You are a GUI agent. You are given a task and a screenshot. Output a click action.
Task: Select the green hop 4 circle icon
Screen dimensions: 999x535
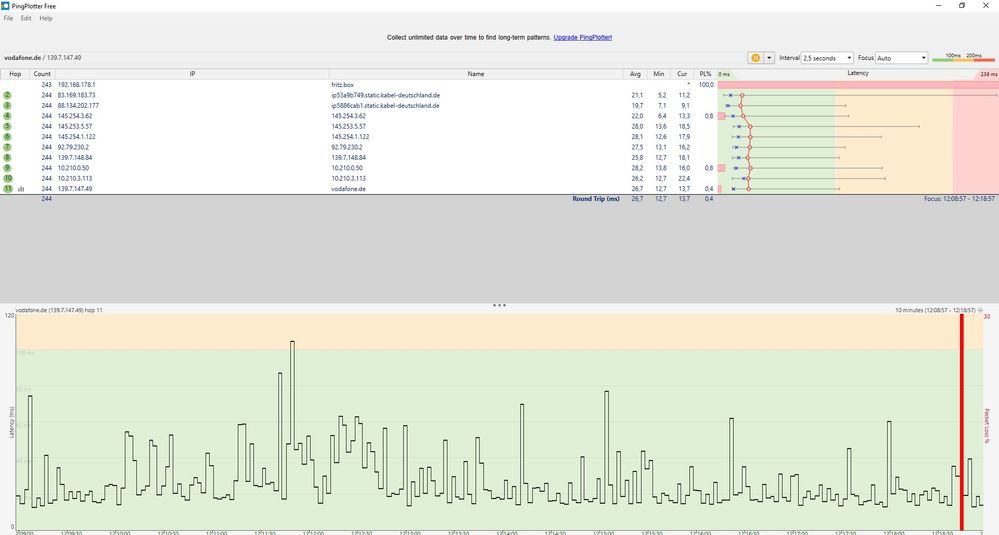point(8,116)
